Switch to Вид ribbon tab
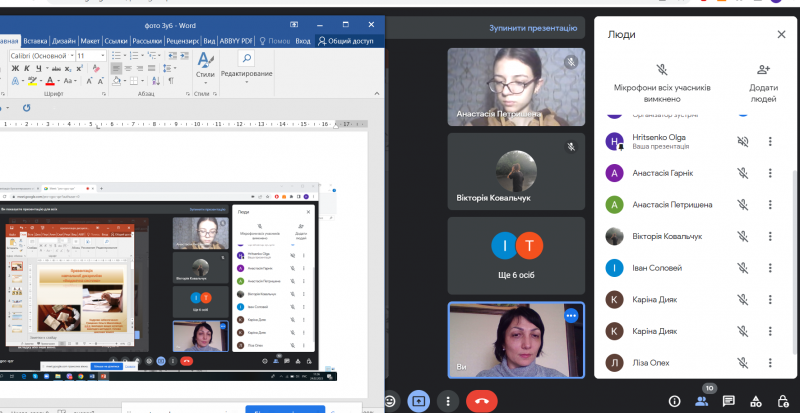The height and width of the screenshot is (413, 800). pyautogui.click(x=209, y=41)
